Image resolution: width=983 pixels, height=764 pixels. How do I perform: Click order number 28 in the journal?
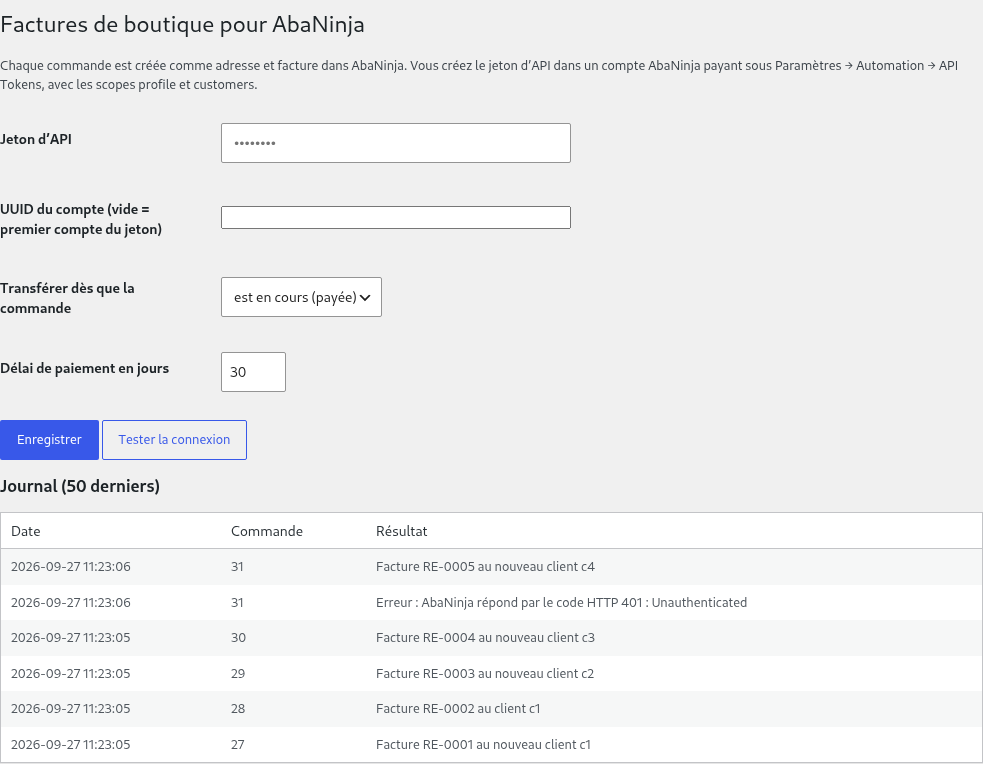tap(238, 708)
